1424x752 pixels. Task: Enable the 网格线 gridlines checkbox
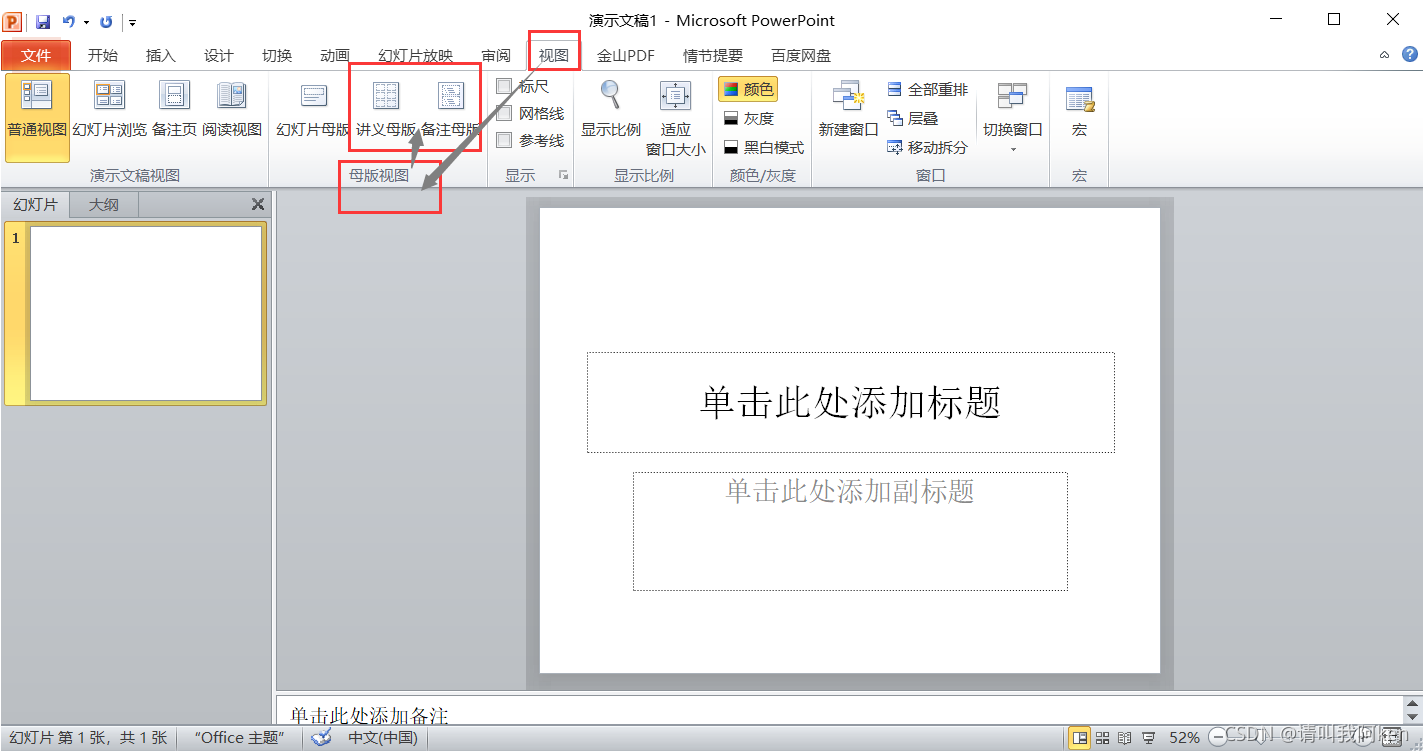(x=504, y=114)
